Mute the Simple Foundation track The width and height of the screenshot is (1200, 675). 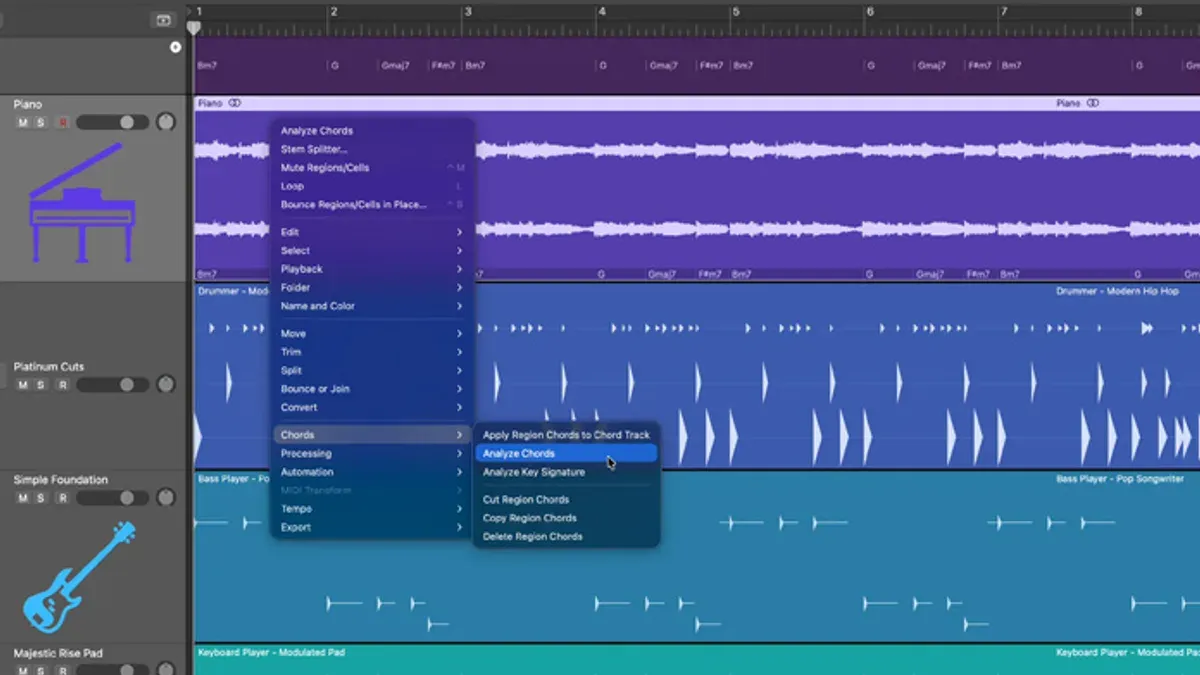tap(23, 498)
